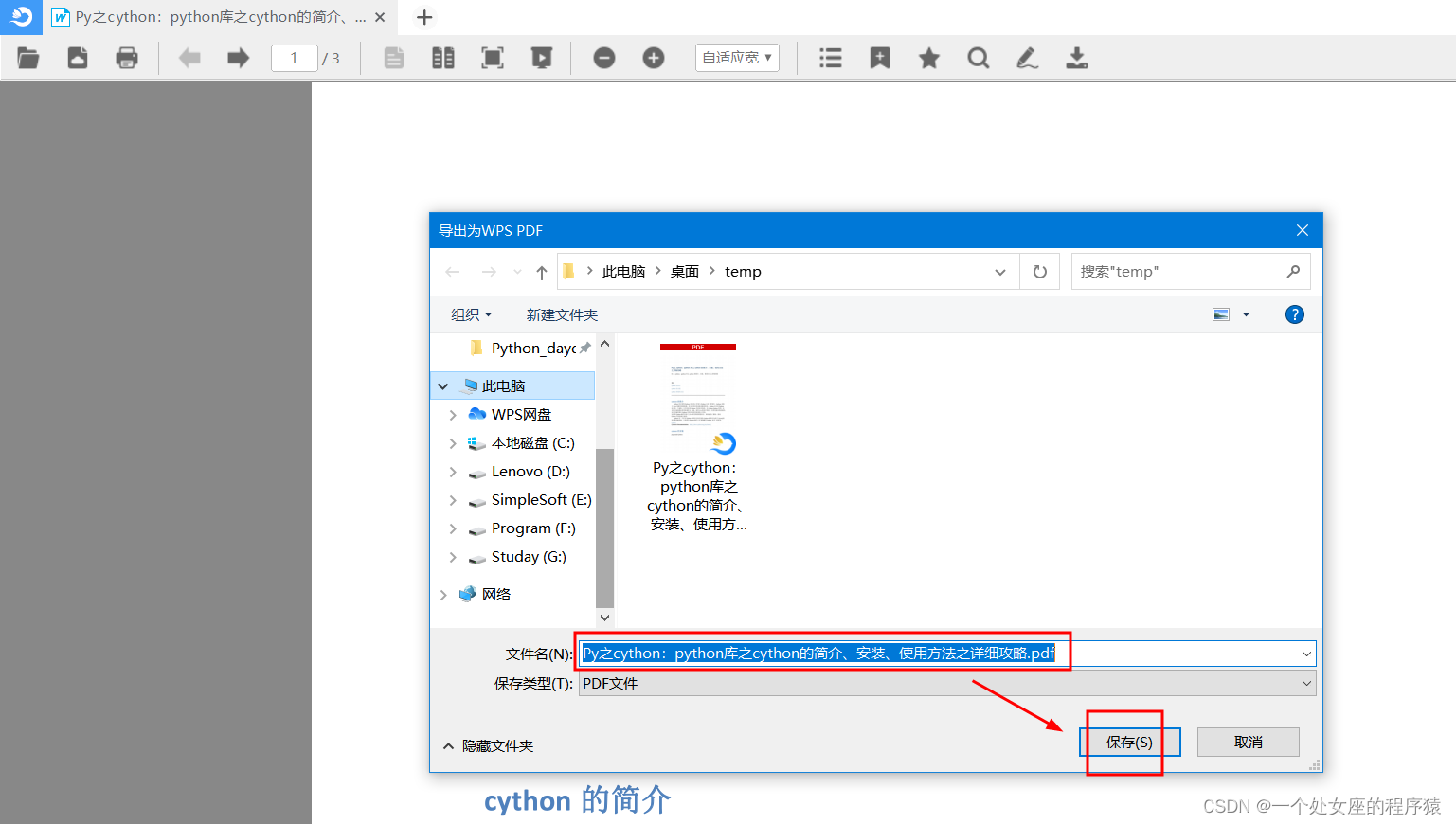
Task: Zoom out with minus icon
Action: [x=604, y=58]
